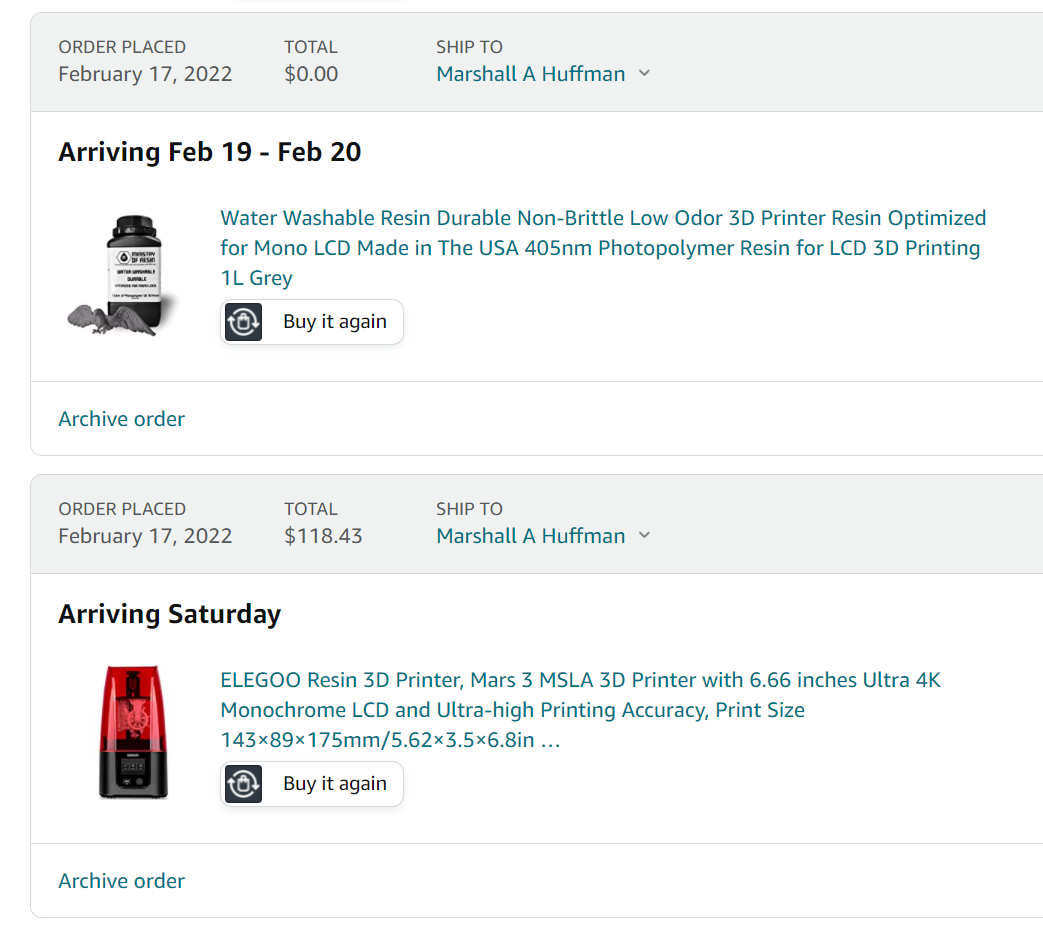The width and height of the screenshot is (1043, 928).
Task: View the red ELEGOO printer thumbnail
Action: (x=133, y=732)
